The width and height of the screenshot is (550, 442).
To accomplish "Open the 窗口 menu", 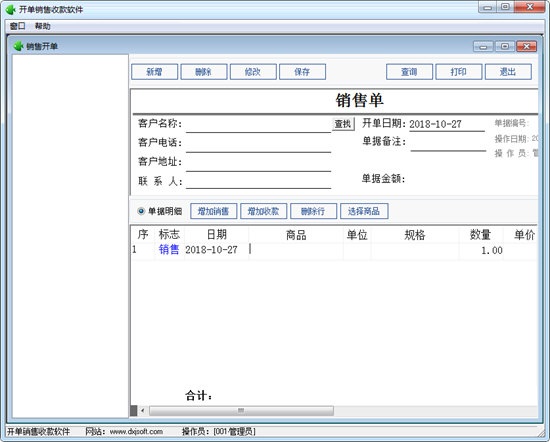I will [x=18, y=26].
